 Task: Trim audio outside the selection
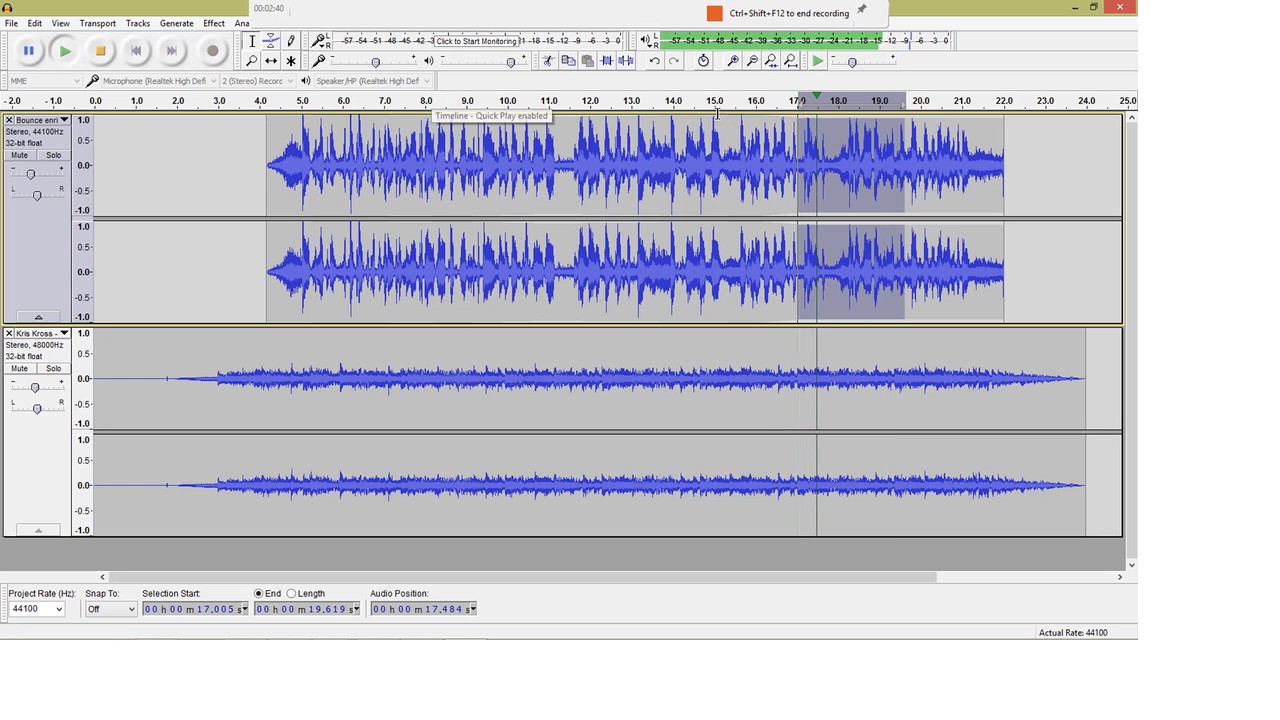[x=606, y=61]
